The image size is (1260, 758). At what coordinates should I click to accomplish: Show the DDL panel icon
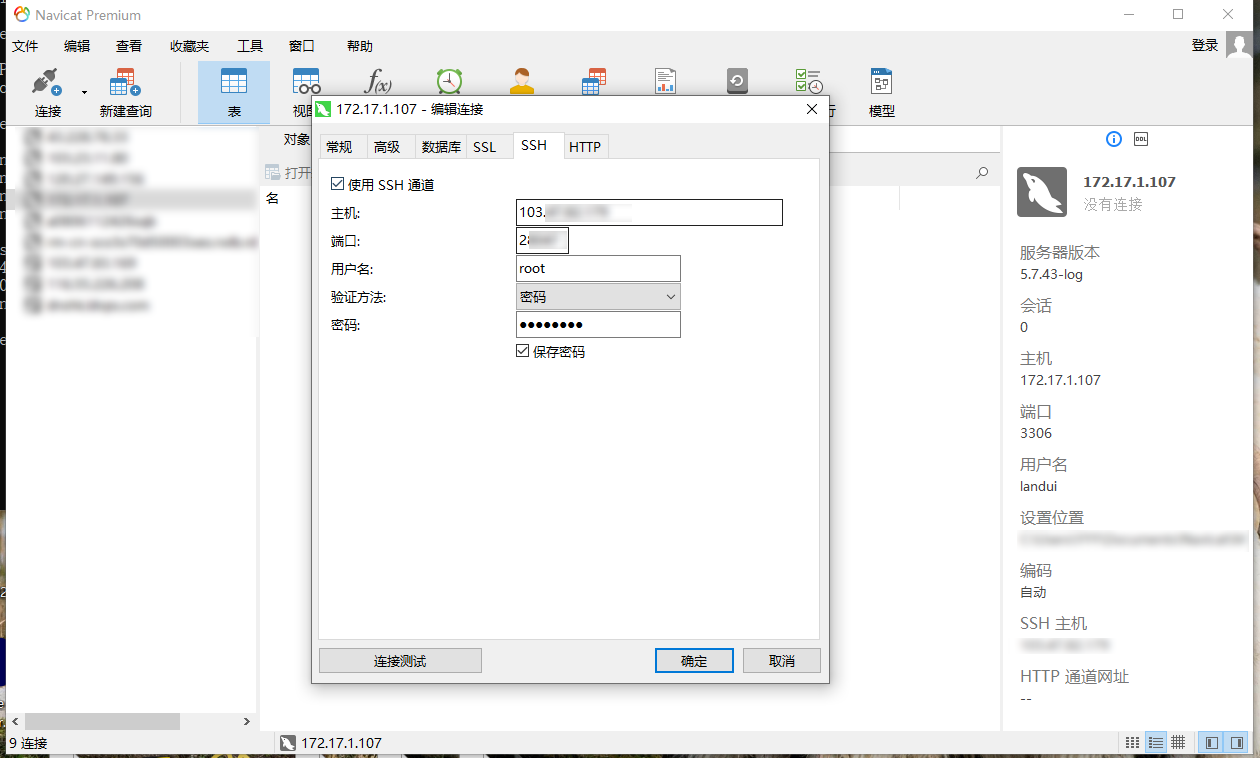point(1141,139)
